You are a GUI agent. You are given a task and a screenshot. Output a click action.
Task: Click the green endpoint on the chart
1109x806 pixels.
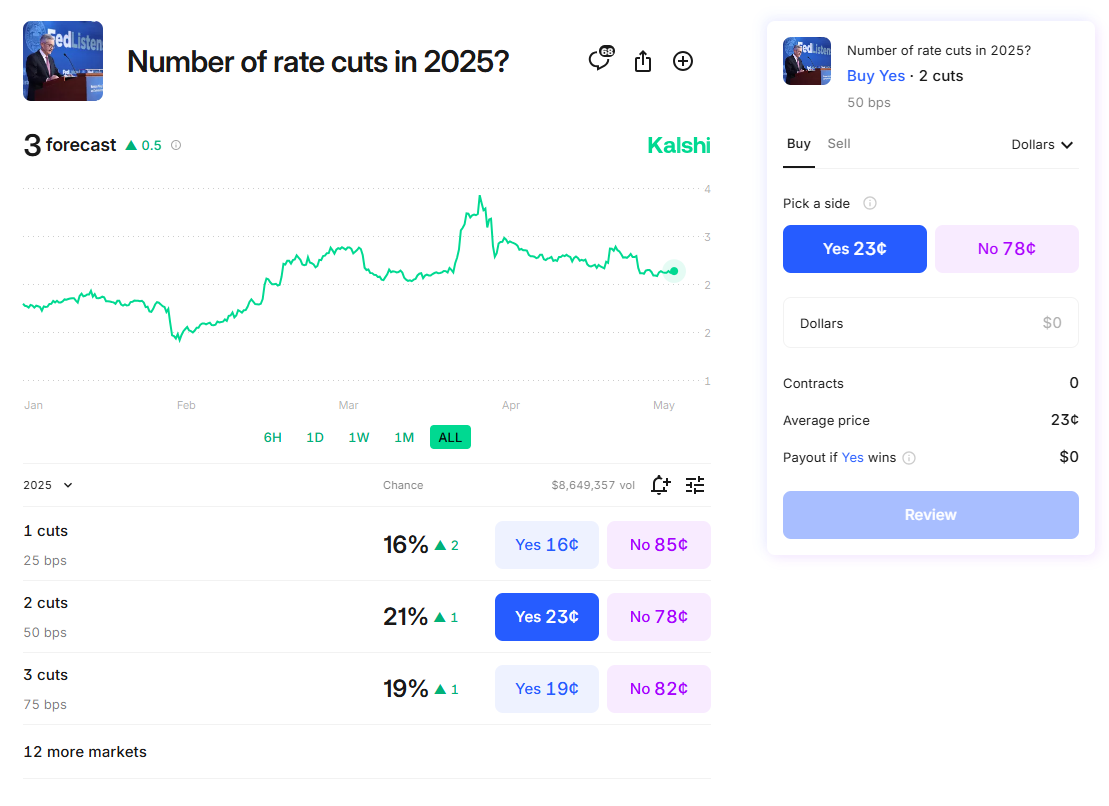[674, 271]
